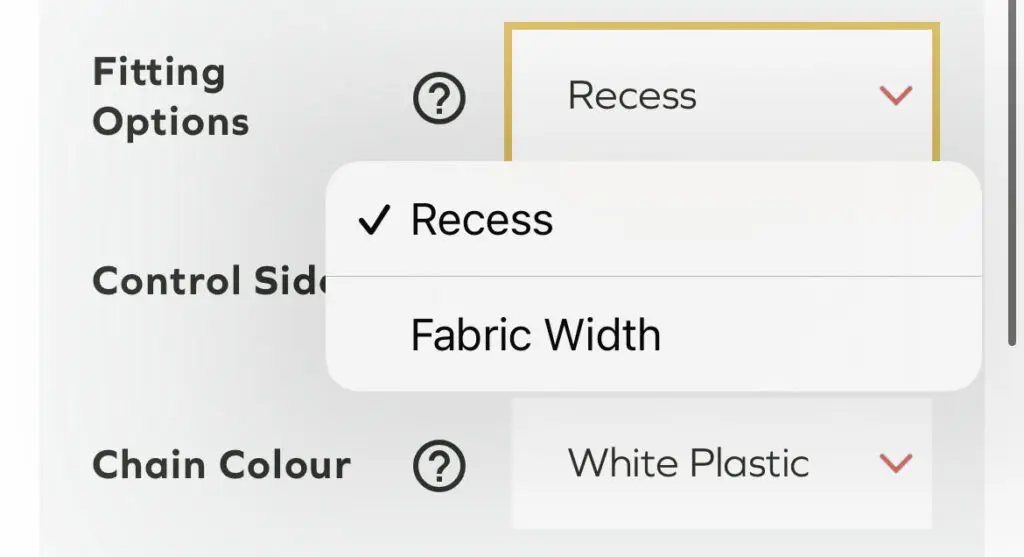Click the question mark icon next to Chain Colour
The width and height of the screenshot is (1024, 557).
pos(440,465)
